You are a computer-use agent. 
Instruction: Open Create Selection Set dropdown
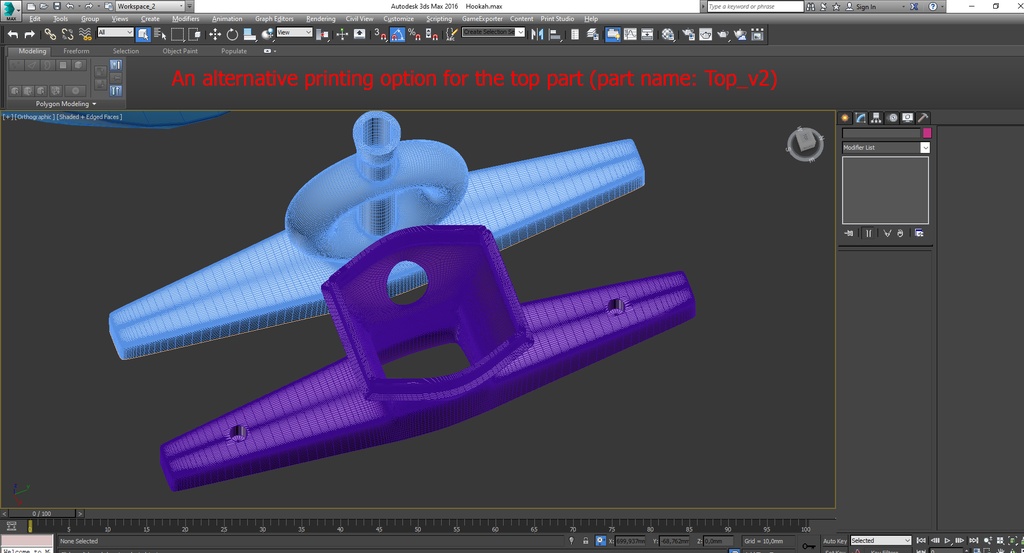click(493, 32)
